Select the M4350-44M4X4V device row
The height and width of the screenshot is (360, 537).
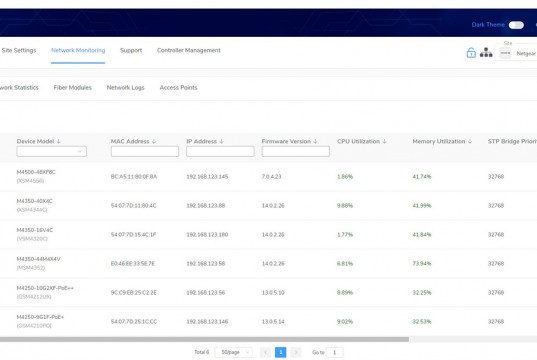click(268, 264)
